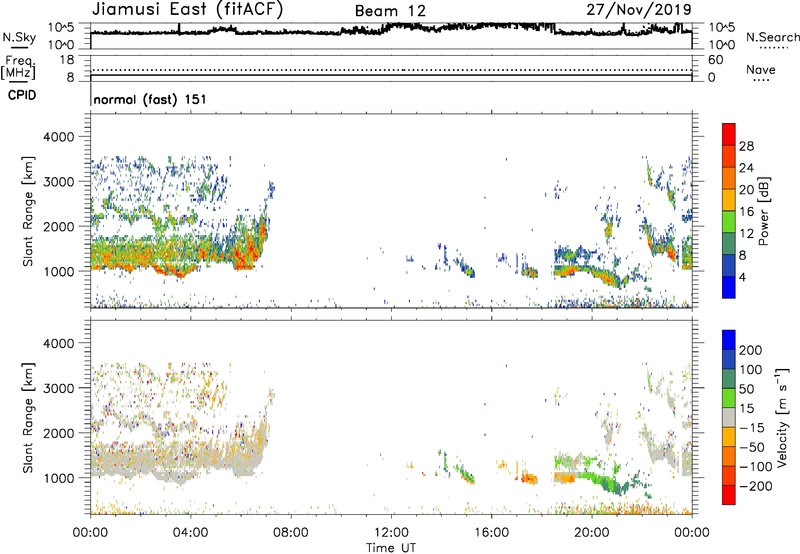
Task: Click the 'Power [dB]' colorbar label
Action: pos(763,211)
